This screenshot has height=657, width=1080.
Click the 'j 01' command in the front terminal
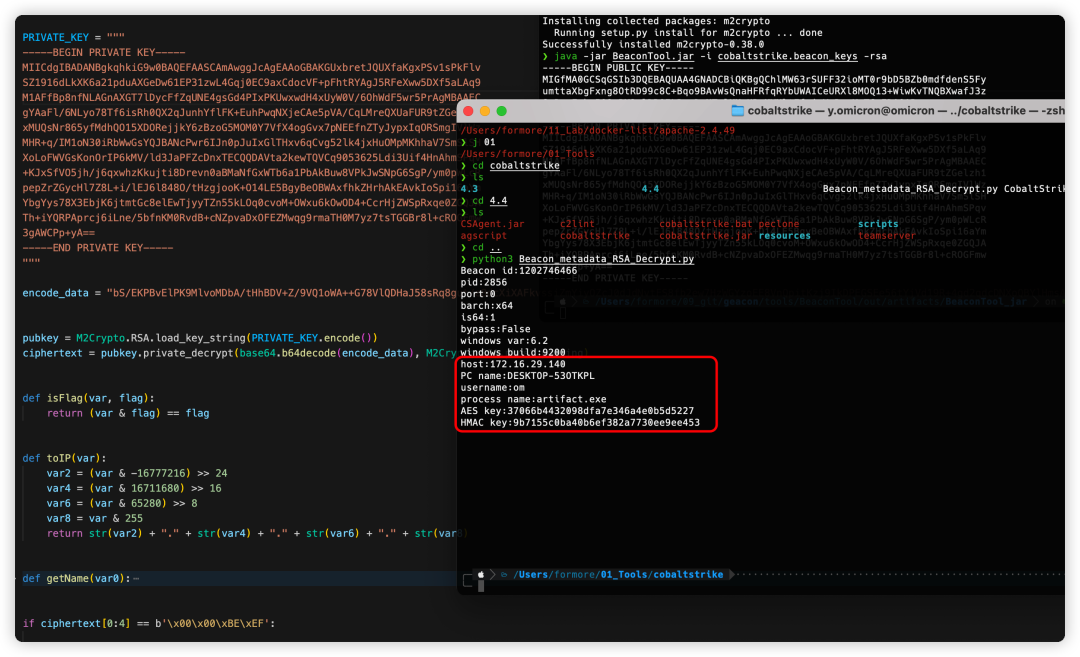[484, 142]
